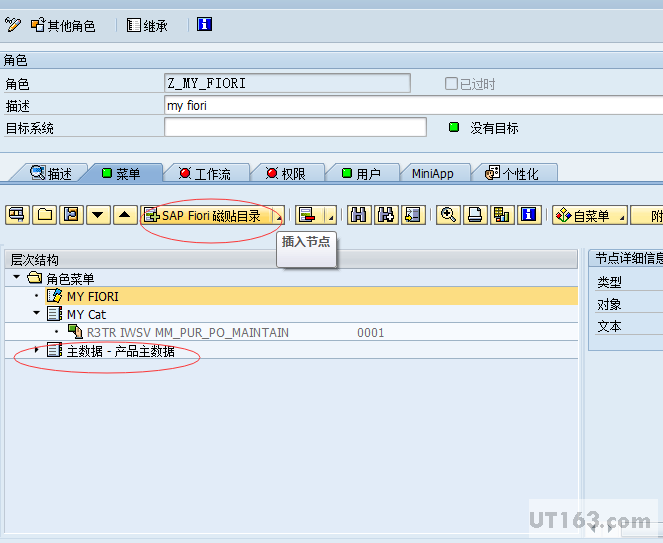Open the dropdown arrow beside delete node icon

pos(331,216)
